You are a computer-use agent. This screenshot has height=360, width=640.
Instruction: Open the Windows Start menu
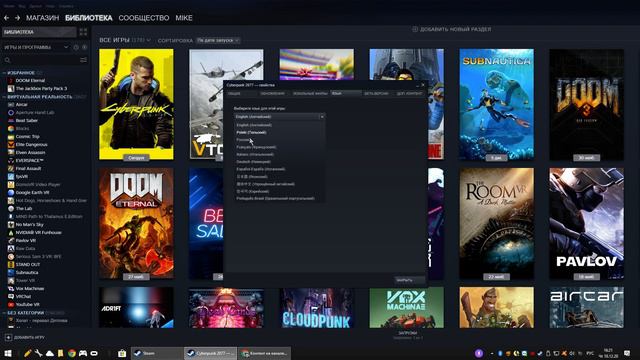pyautogui.click(x=8, y=353)
